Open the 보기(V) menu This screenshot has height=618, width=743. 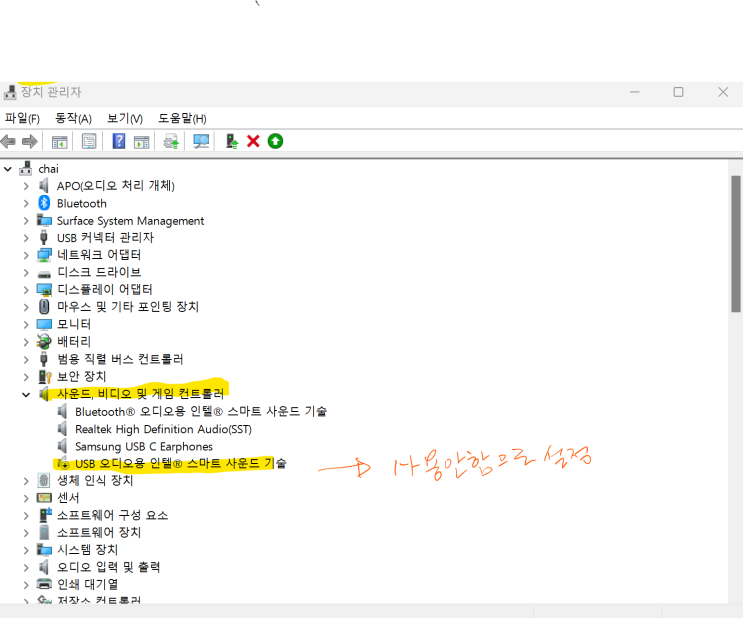[125, 118]
